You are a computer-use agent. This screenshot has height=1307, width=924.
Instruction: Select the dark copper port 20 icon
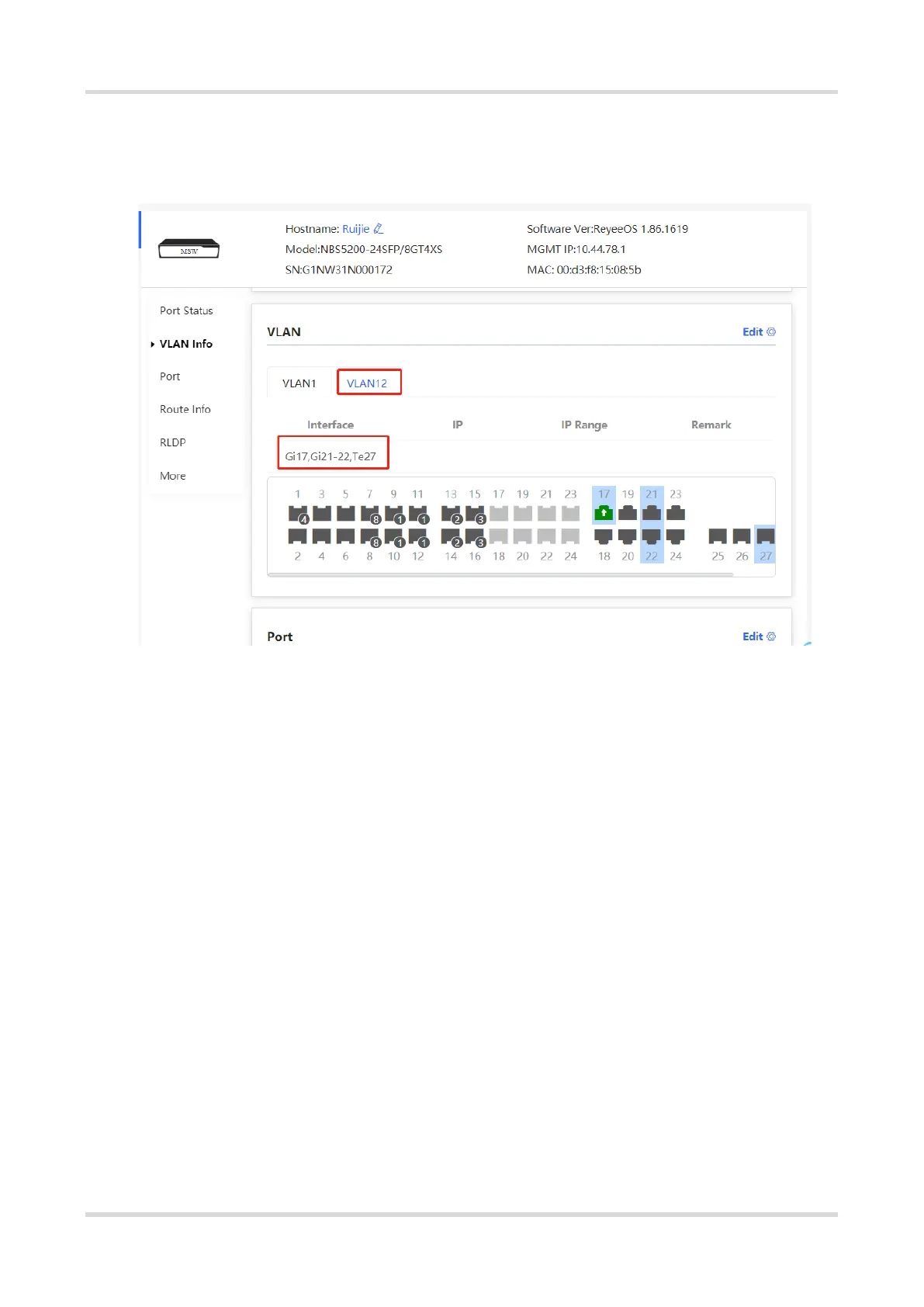pos(628,536)
